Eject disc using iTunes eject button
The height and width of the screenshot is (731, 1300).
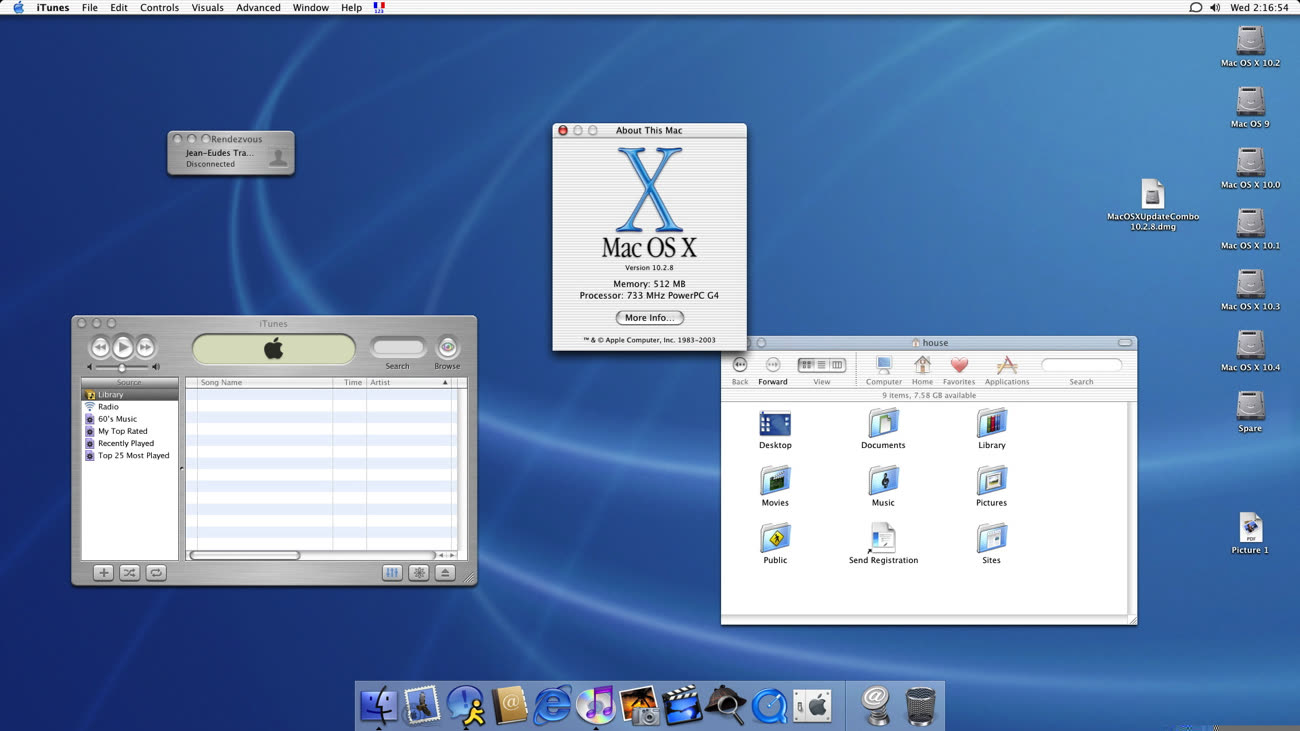coord(445,573)
